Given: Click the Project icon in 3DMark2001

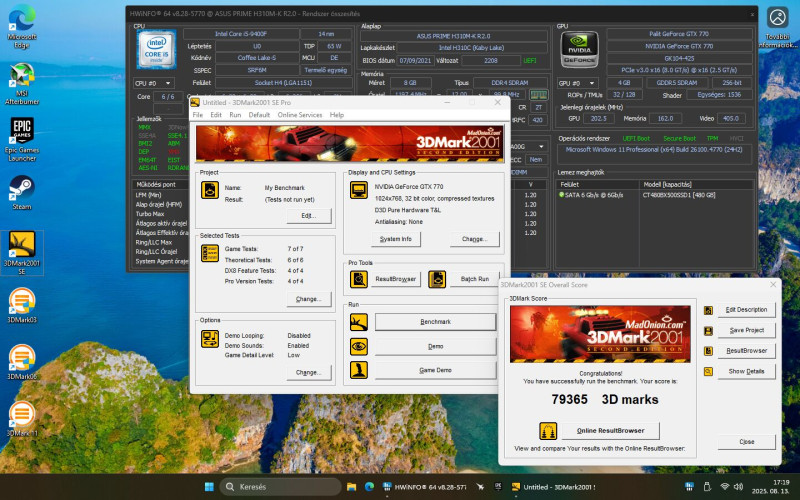Looking at the screenshot, I should pos(210,190).
